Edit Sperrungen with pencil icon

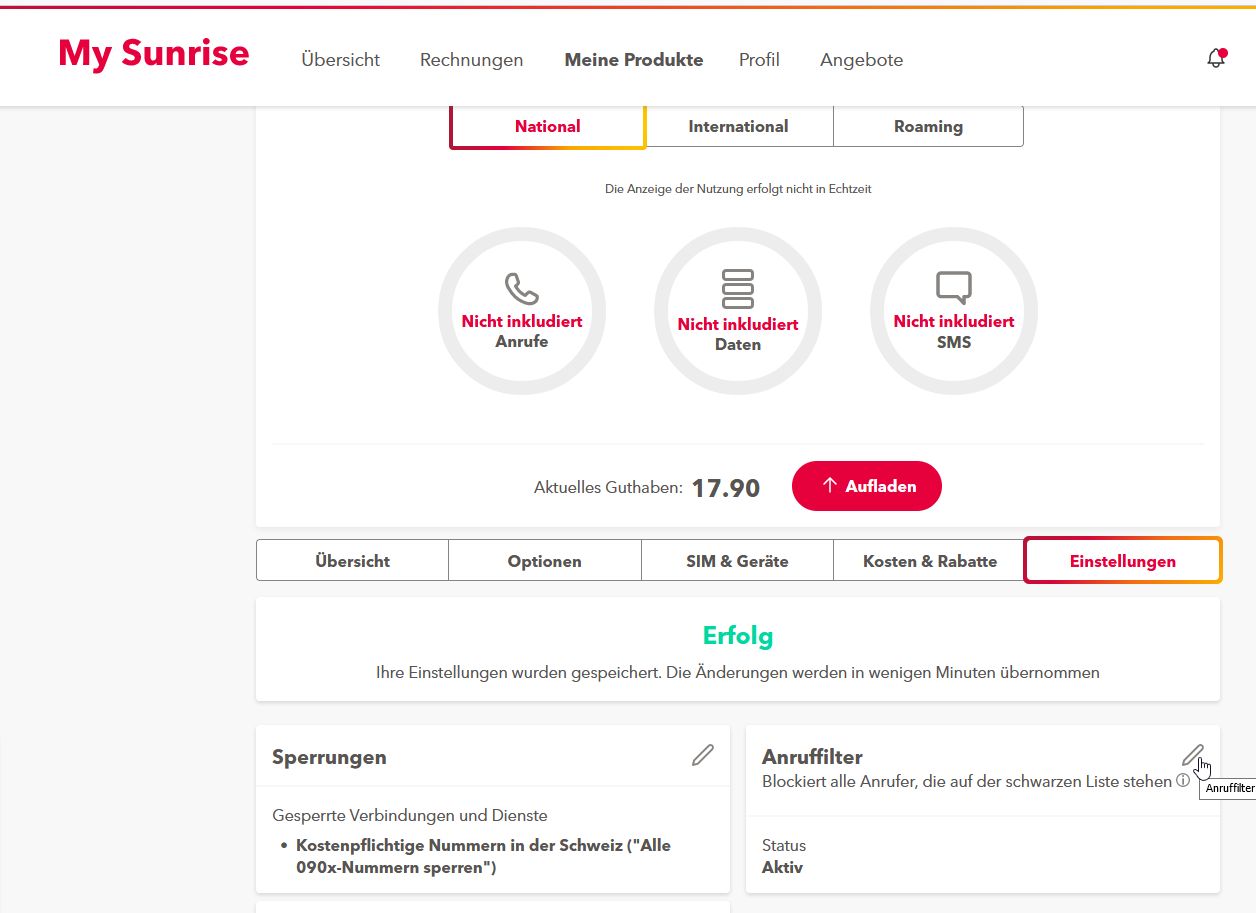tap(703, 756)
